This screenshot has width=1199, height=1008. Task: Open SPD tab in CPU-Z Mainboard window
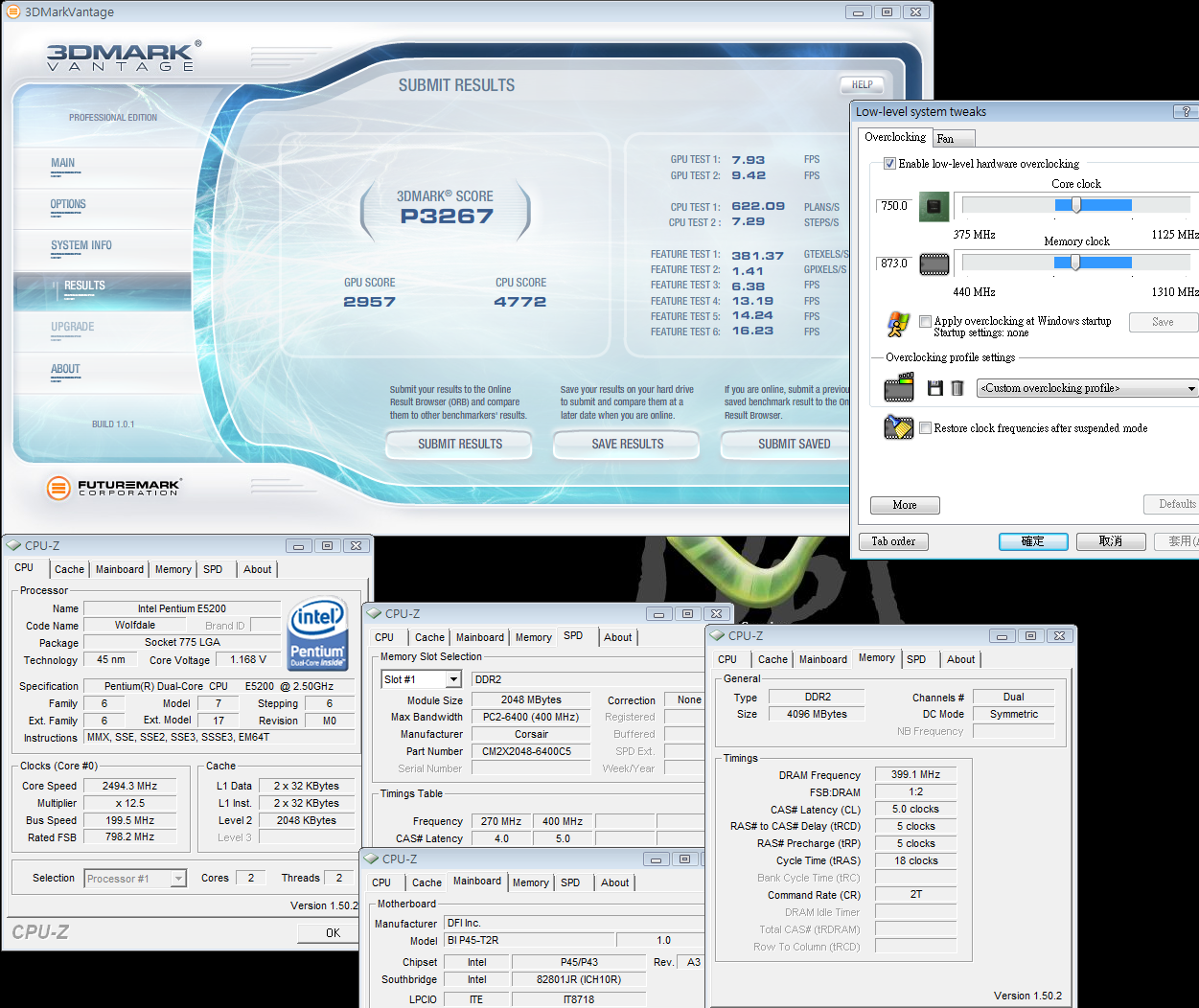pos(570,882)
